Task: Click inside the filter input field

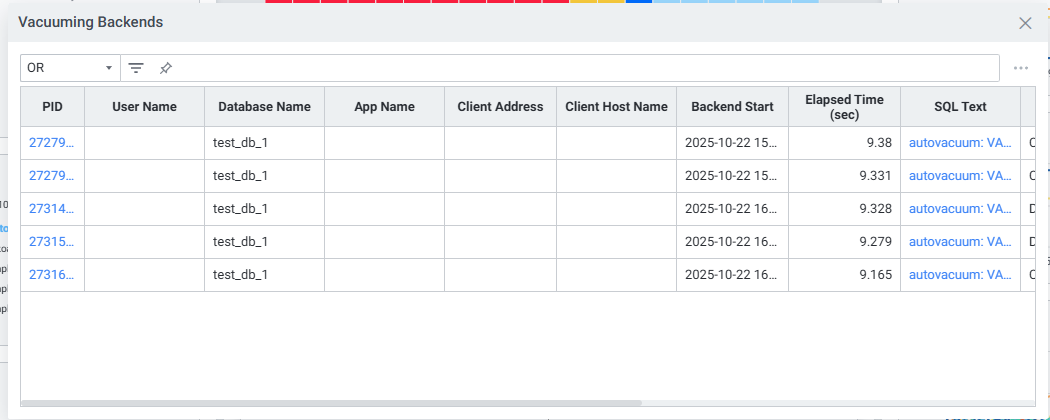Action: pos(580,68)
